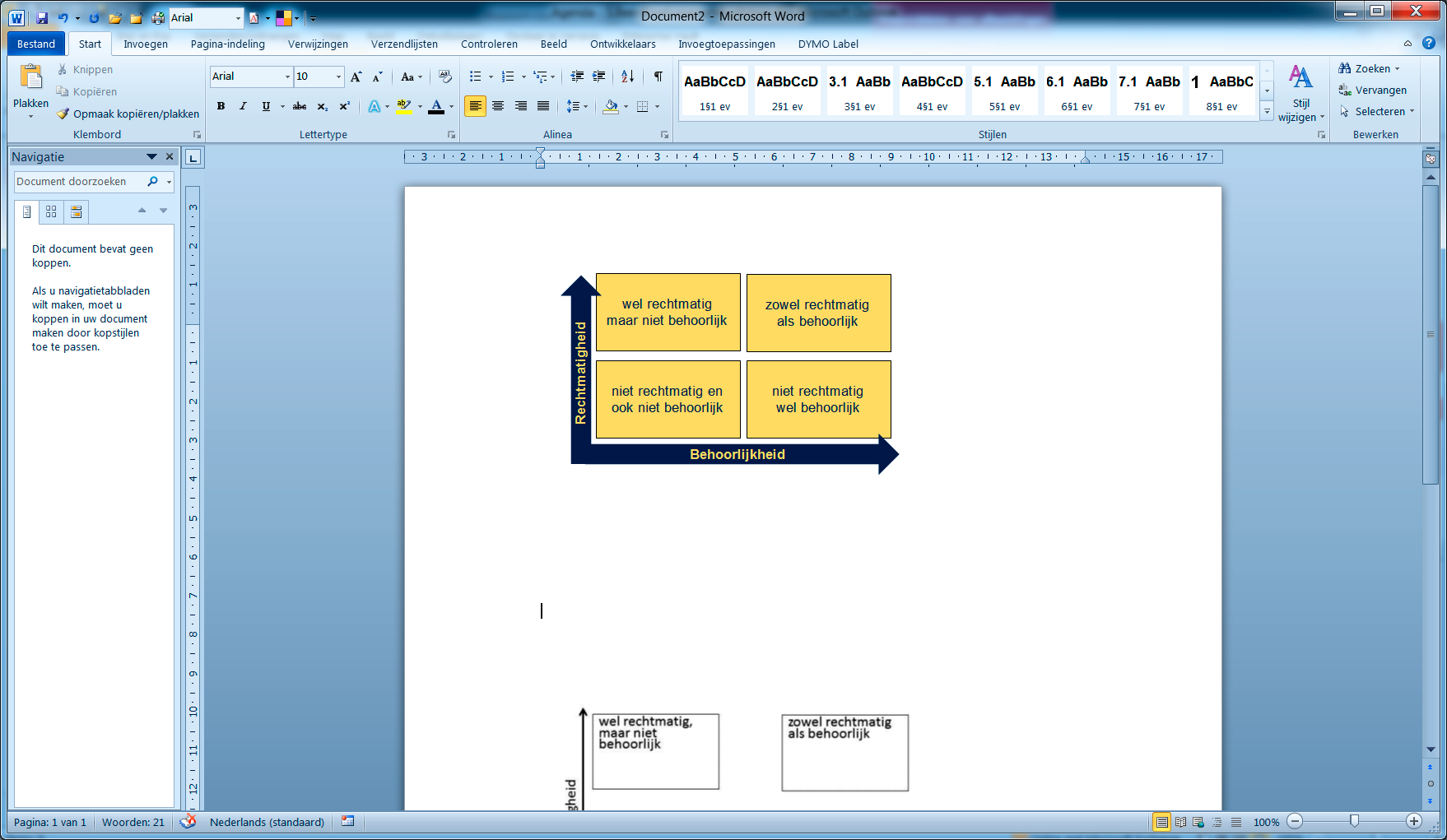Viewport: 1447px width, 840px height.
Task: Align text right
Action: click(x=521, y=106)
